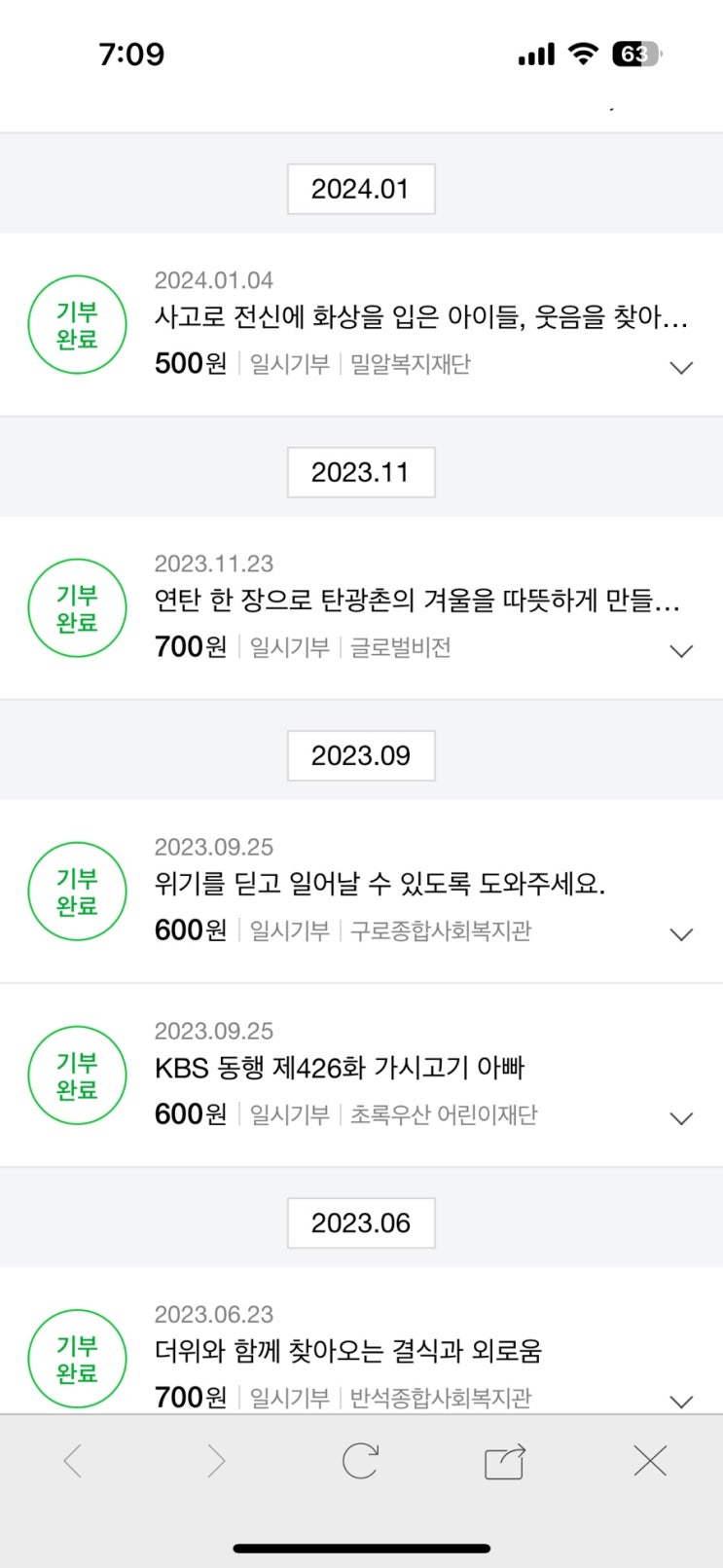The image size is (723, 1568).
Task: Open 더위와 함께 찾아오는 결식과 외로움 campaign
Action: click(347, 1351)
